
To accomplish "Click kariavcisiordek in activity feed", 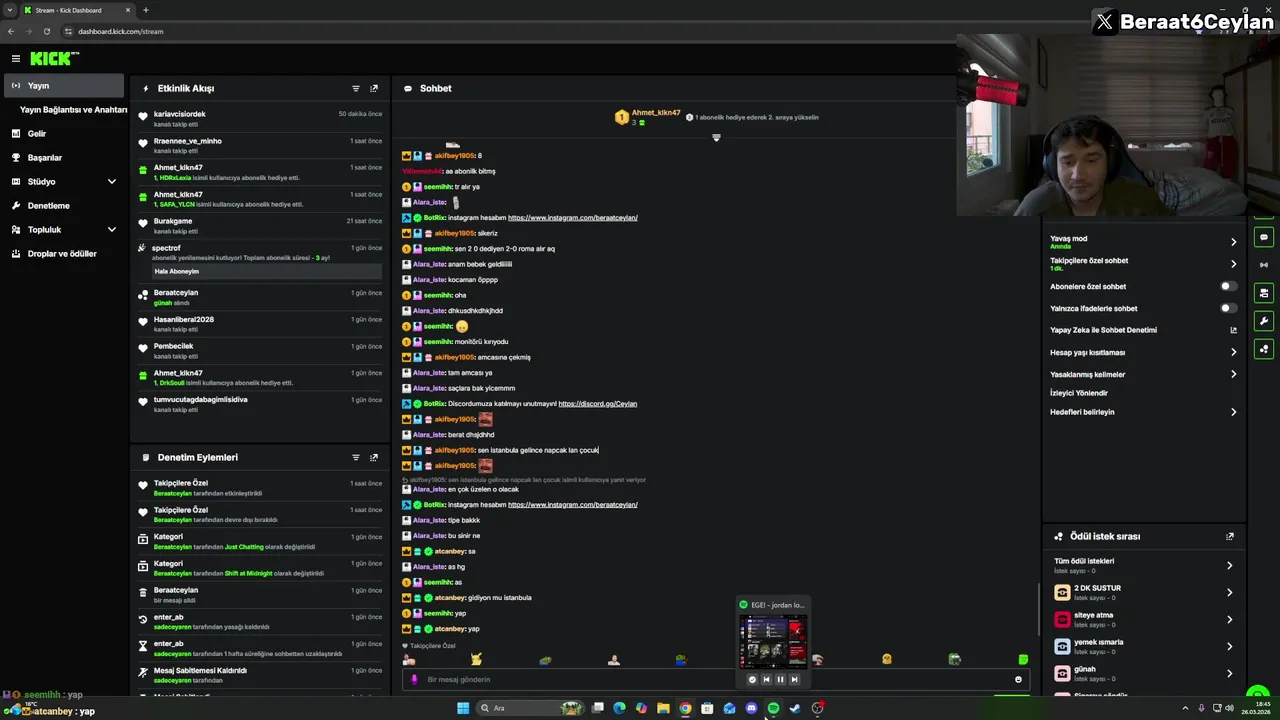I will (180, 114).
